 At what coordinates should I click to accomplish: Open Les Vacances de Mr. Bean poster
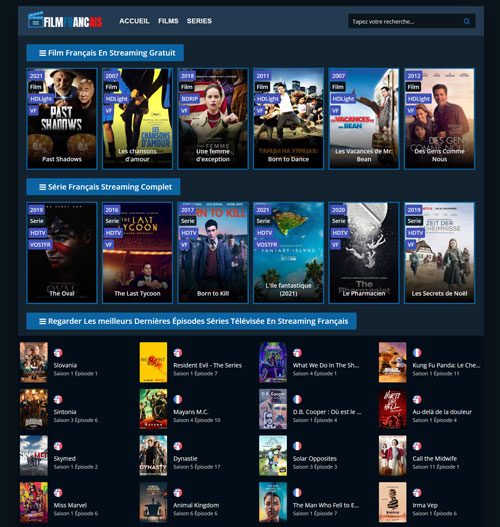pyautogui.click(x=364, y=119)
